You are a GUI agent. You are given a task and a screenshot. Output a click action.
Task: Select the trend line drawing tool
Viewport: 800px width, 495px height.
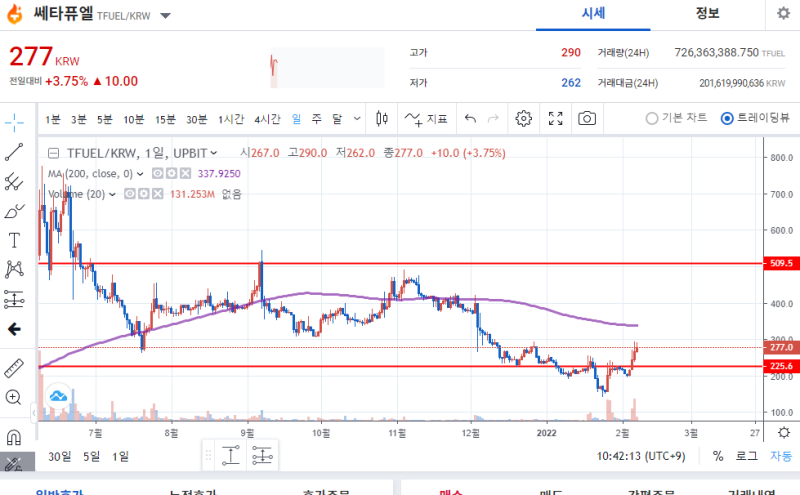(x=14, y=152)
